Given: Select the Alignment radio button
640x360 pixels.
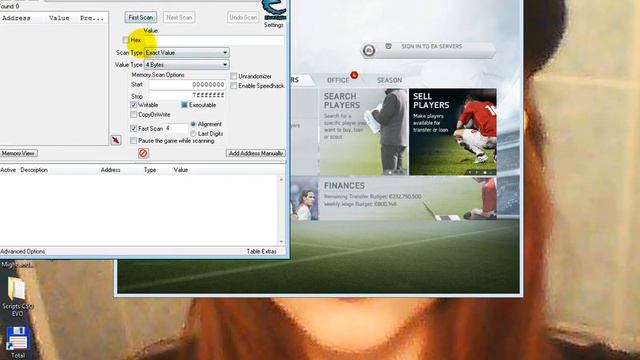Looking at the screenshot, I should [193, 124].
